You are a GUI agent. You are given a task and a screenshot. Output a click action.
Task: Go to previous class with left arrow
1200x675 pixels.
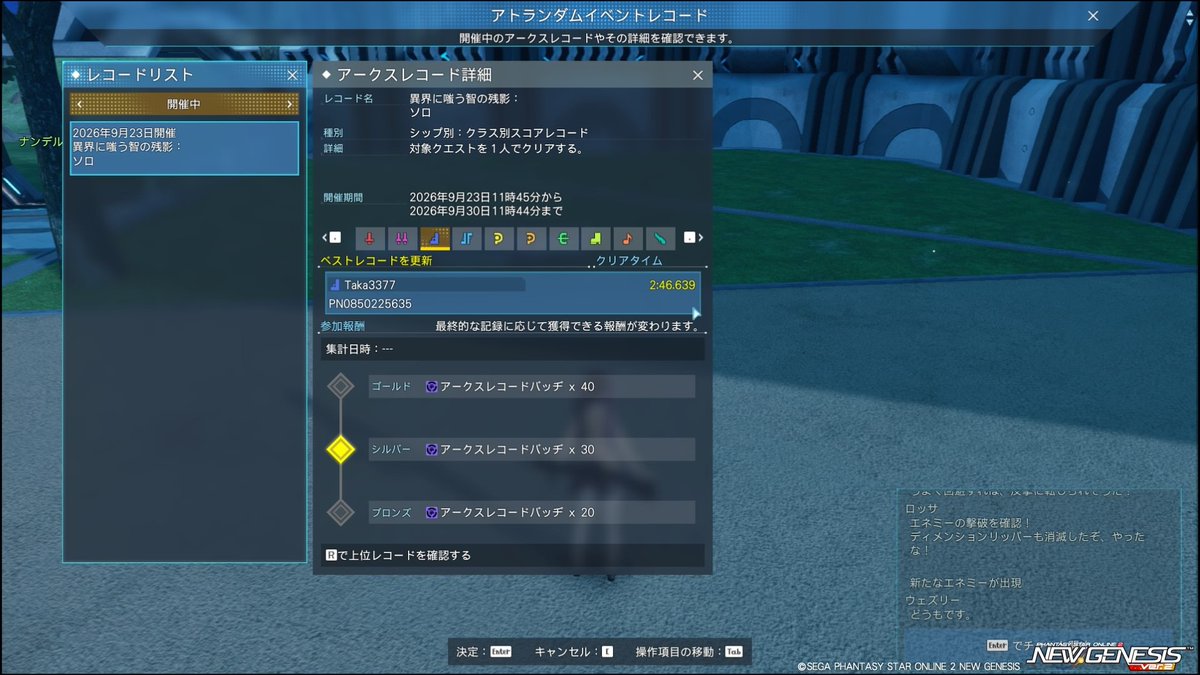(324, 238)
